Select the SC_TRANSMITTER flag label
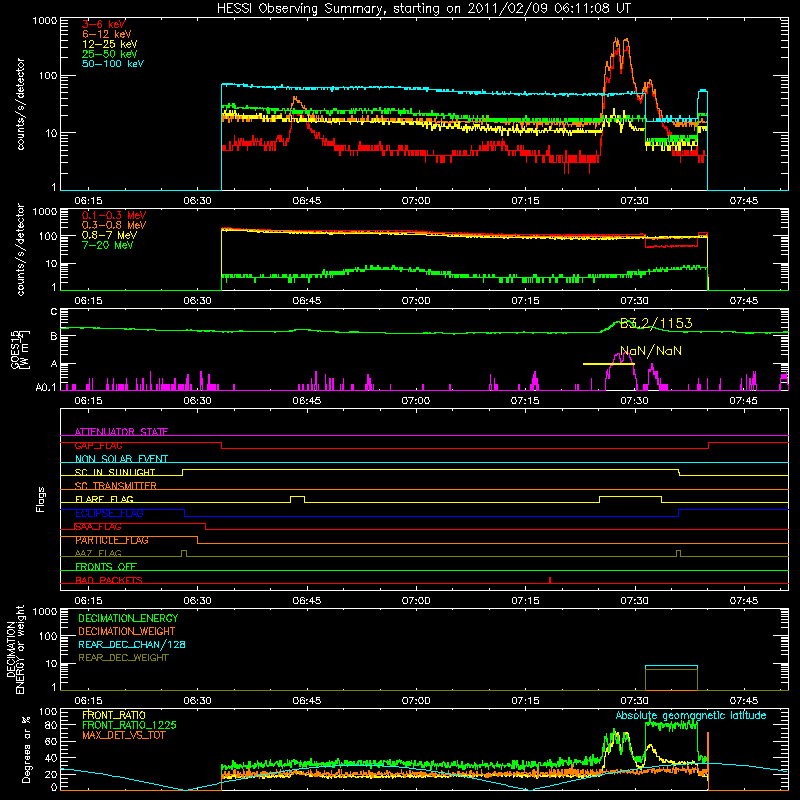The image size is (800, 800). 115,486
